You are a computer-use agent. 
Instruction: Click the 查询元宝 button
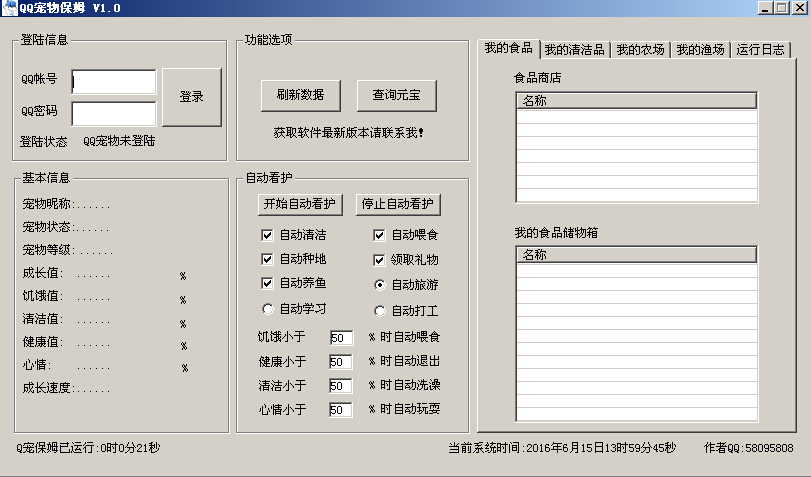click(397, 95)
